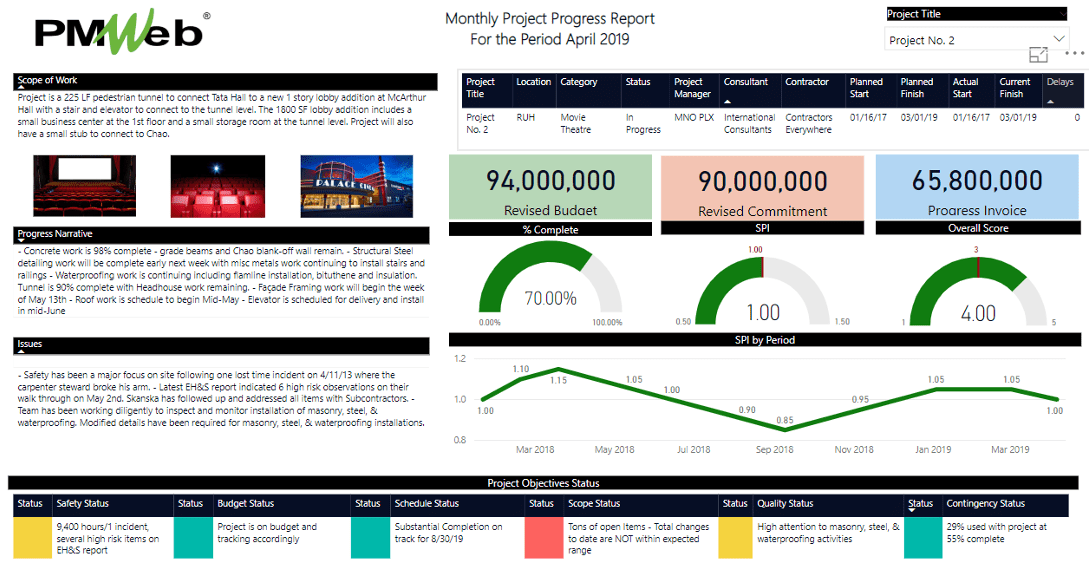Sort table by Project Manager column
1089x585 pixels.
pos(692,88)
